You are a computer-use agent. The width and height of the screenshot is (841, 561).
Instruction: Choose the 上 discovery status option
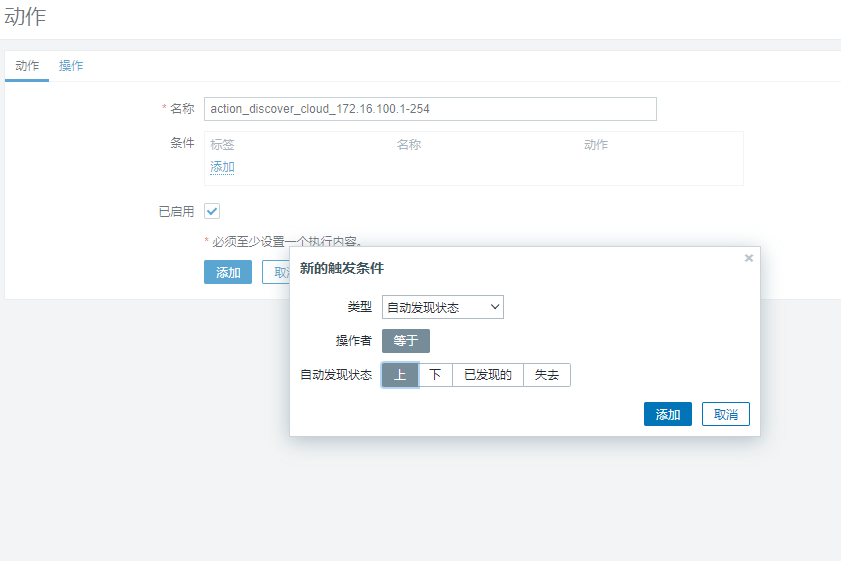[400, 375]
